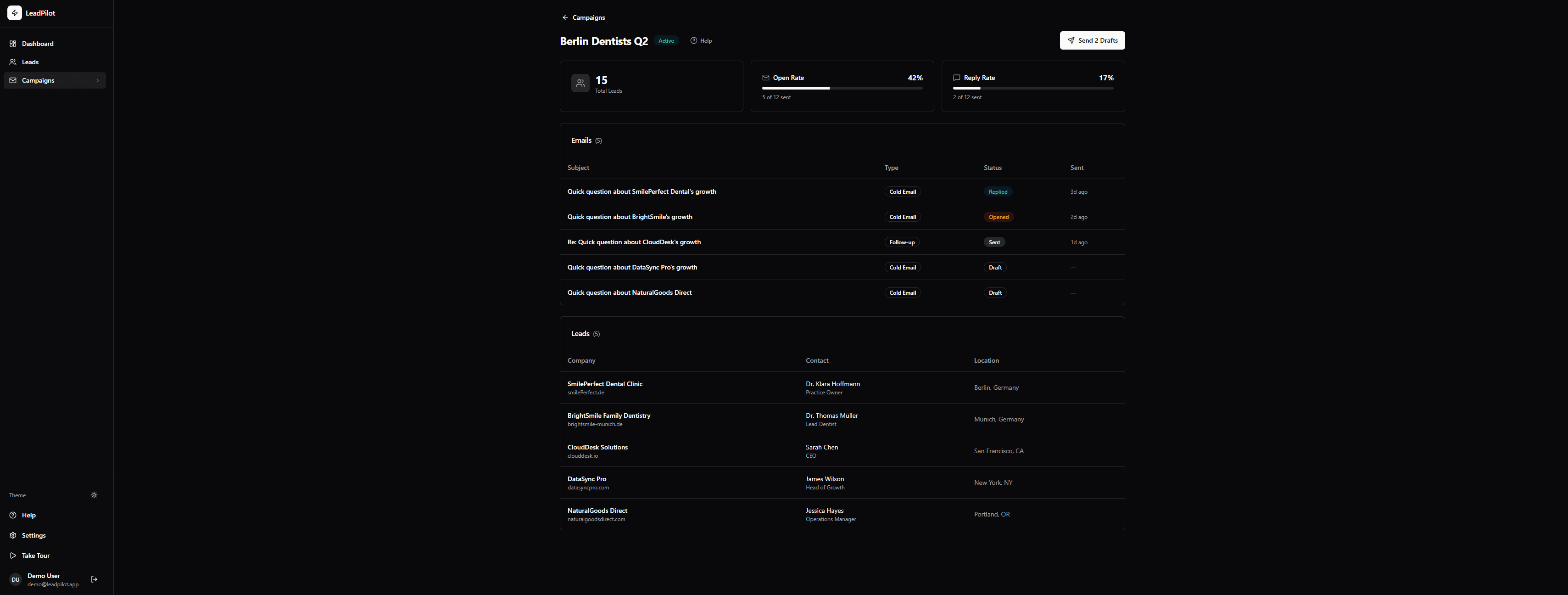The image size is (1568, 595).
Task: Click the LeadPilot logo icon
Action: point(15,13)
